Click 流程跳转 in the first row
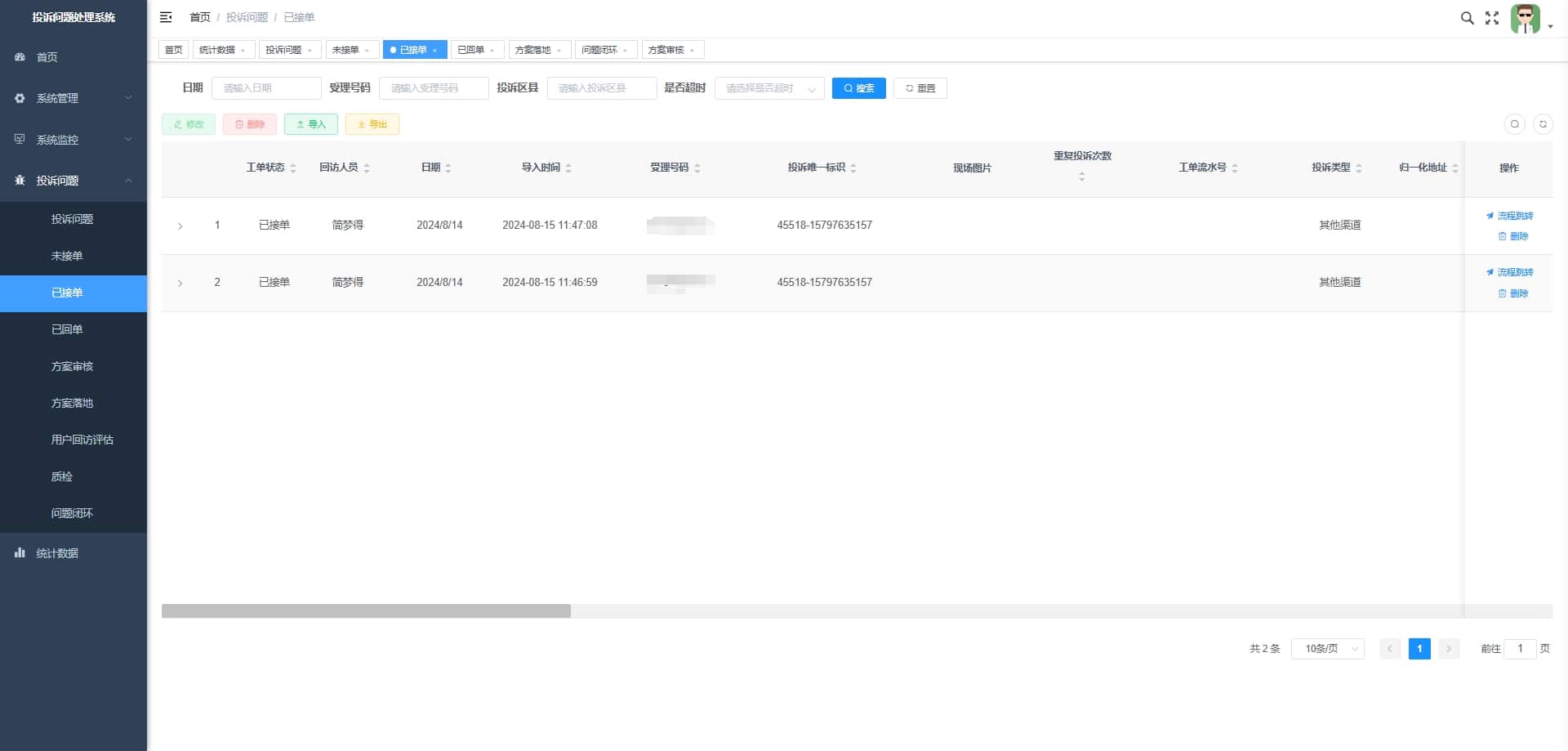Image resolution: width=1568 pixels, height=751 pixels. click(1509, 216)
